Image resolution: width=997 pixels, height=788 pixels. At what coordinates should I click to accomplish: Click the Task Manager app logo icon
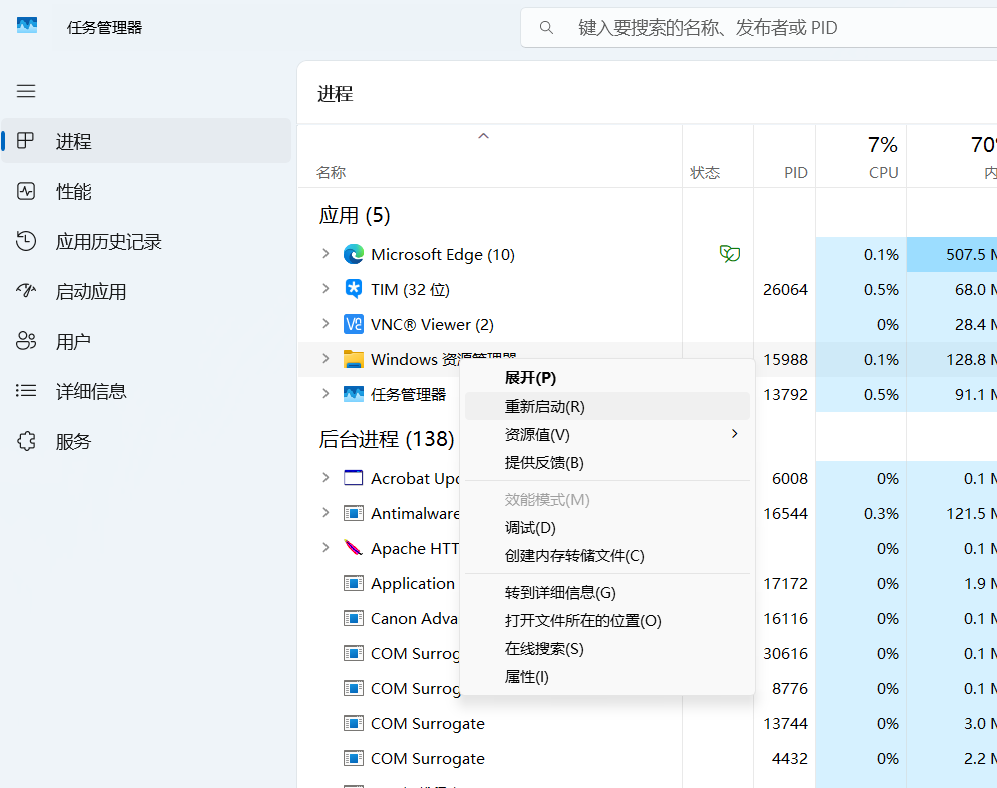[27, 25]
